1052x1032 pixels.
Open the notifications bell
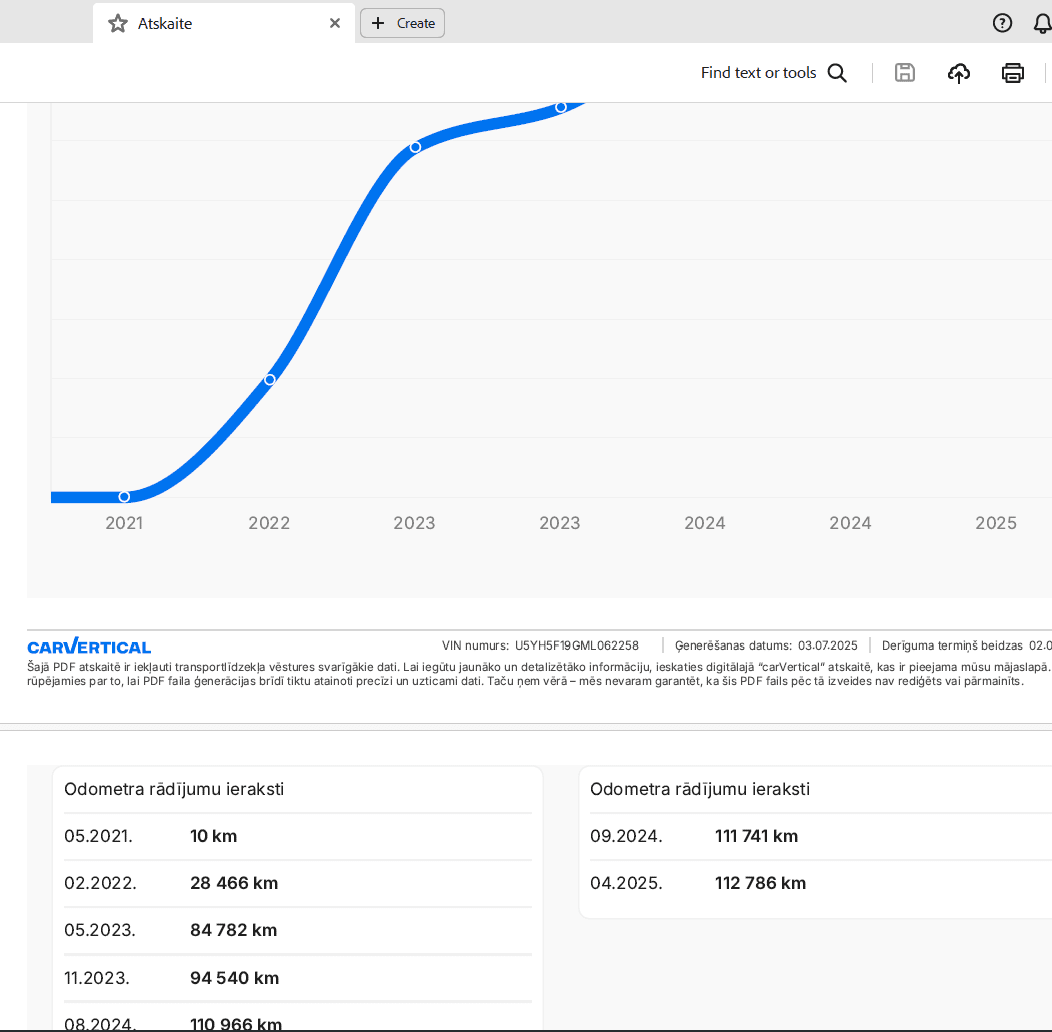[x=1042, y=23]
